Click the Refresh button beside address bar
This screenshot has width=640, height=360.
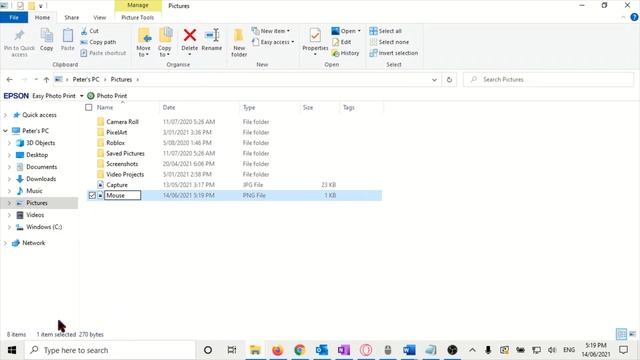pos(449,80)
